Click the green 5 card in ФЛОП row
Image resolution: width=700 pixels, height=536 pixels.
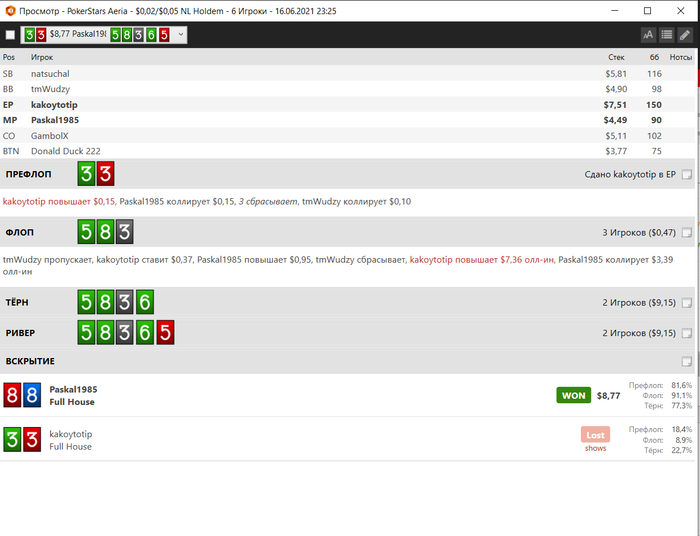pos(86,232)
